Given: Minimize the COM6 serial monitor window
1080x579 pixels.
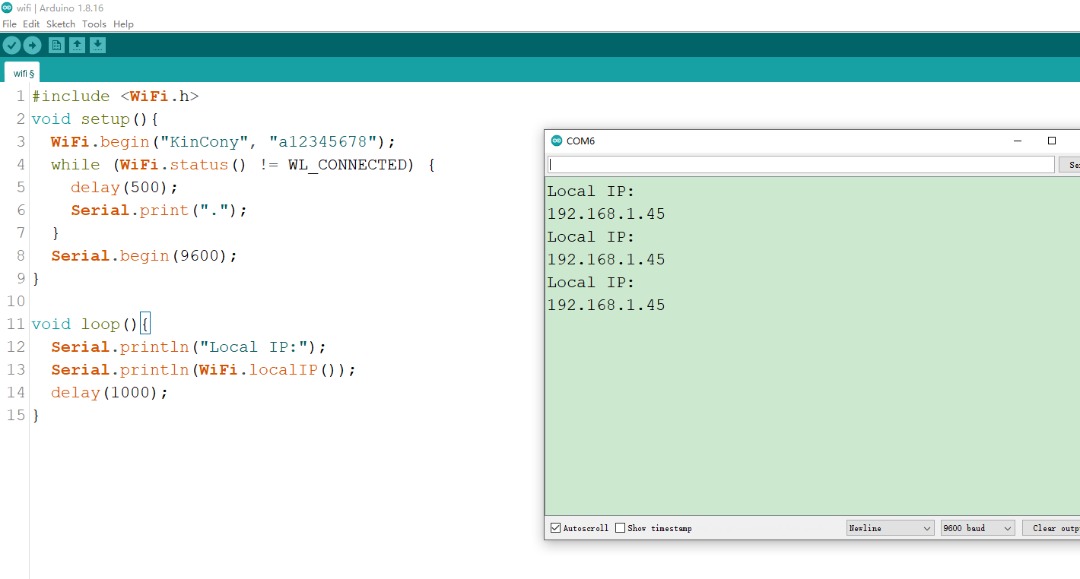Looking at the screenshot, I should [x=1017, y=141].
